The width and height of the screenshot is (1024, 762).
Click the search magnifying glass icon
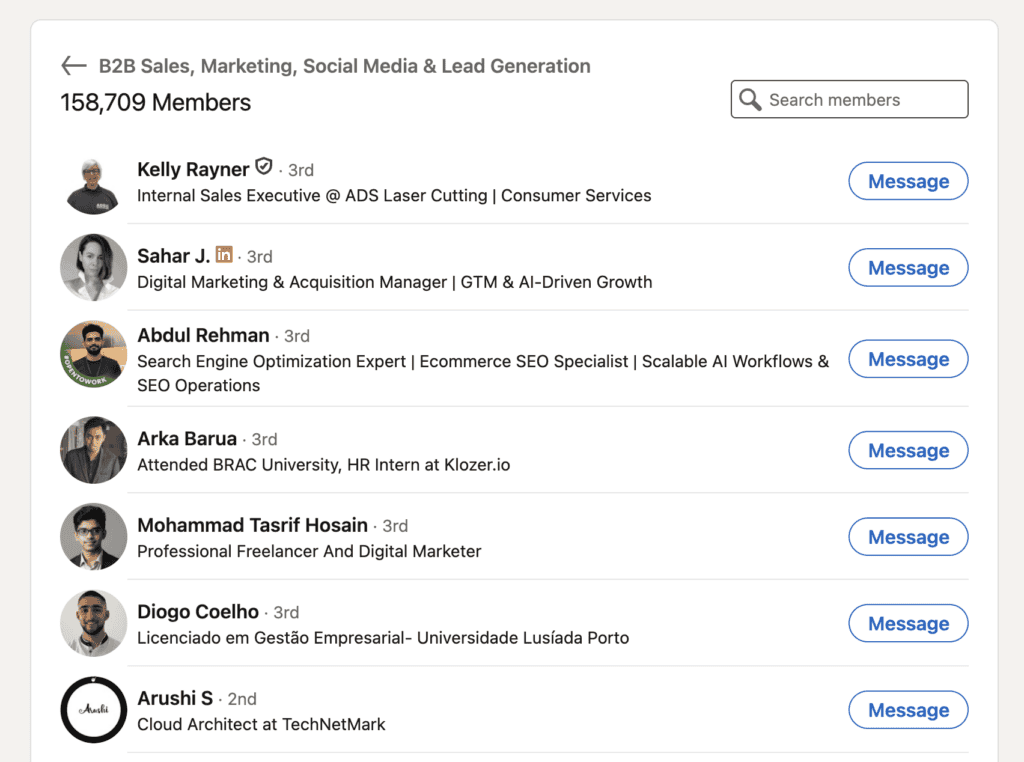pyautogui.click(x=750, y=99)
